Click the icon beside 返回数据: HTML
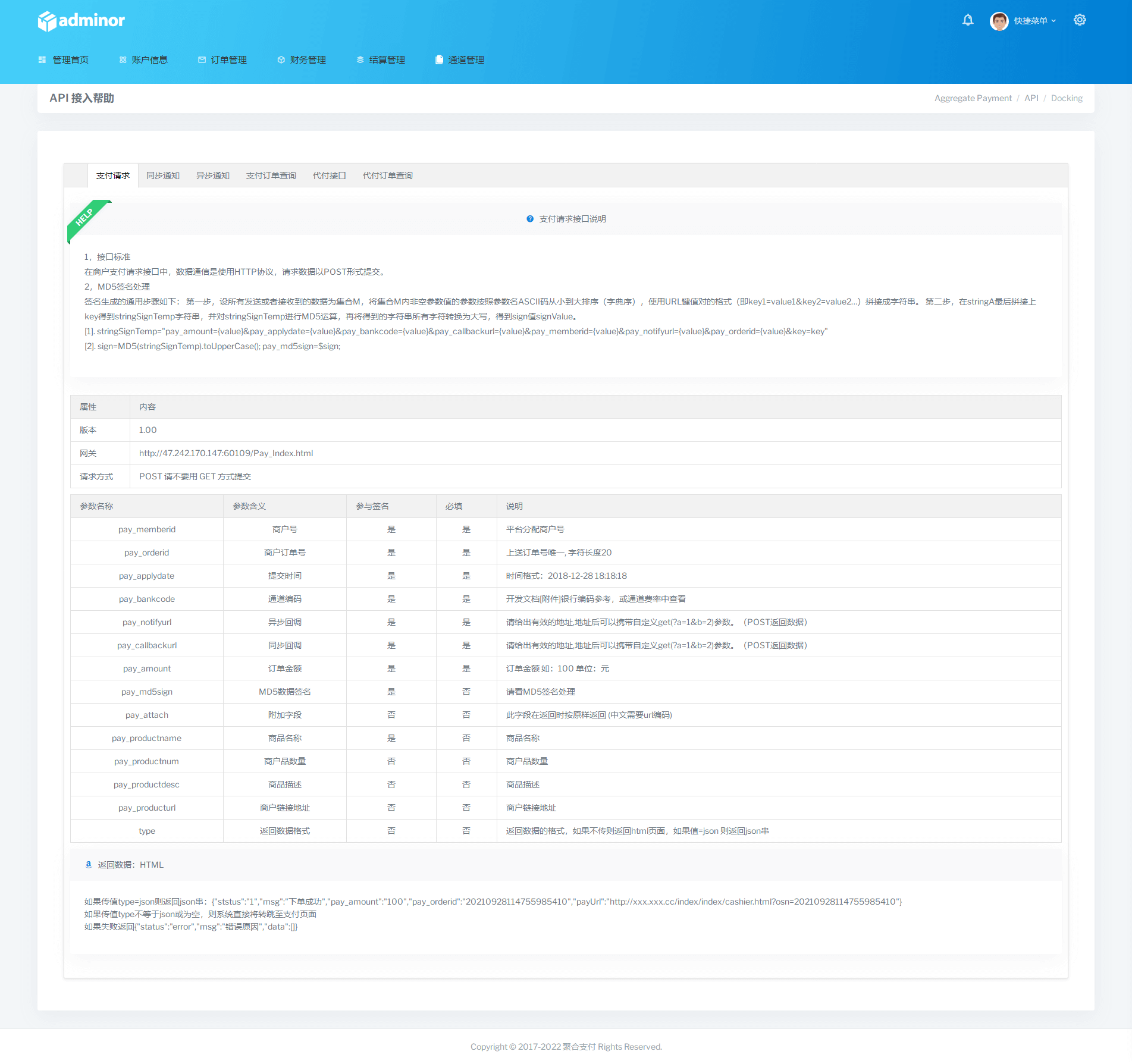 [x=89, y=864]
